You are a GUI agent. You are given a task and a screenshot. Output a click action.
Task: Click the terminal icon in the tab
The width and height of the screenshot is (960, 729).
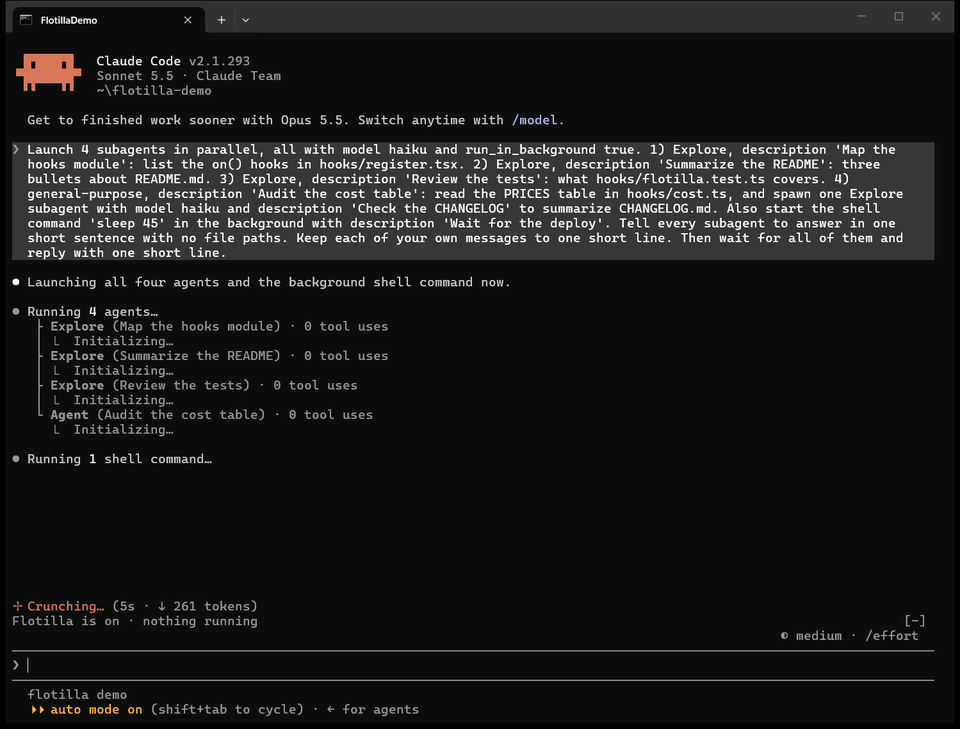point(26,20)
